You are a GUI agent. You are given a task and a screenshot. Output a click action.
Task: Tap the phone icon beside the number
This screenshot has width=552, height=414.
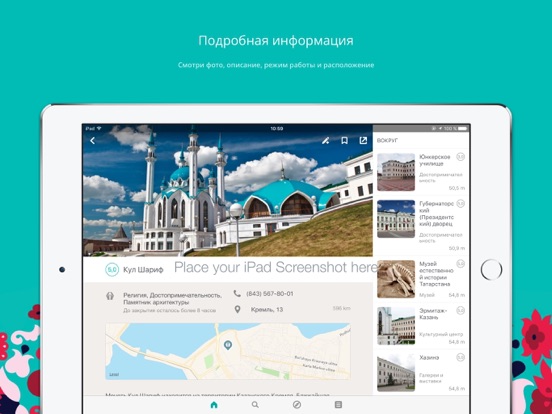coord(237,294)
